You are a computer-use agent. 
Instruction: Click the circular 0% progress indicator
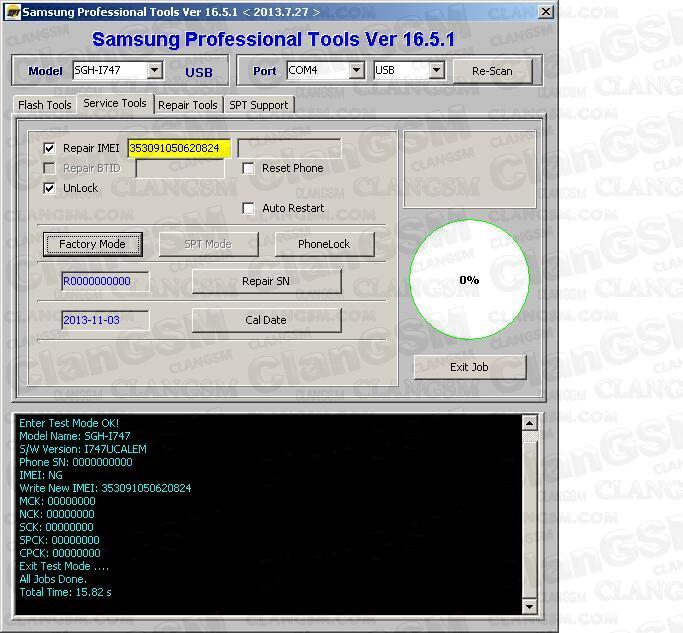click(469, 280)
